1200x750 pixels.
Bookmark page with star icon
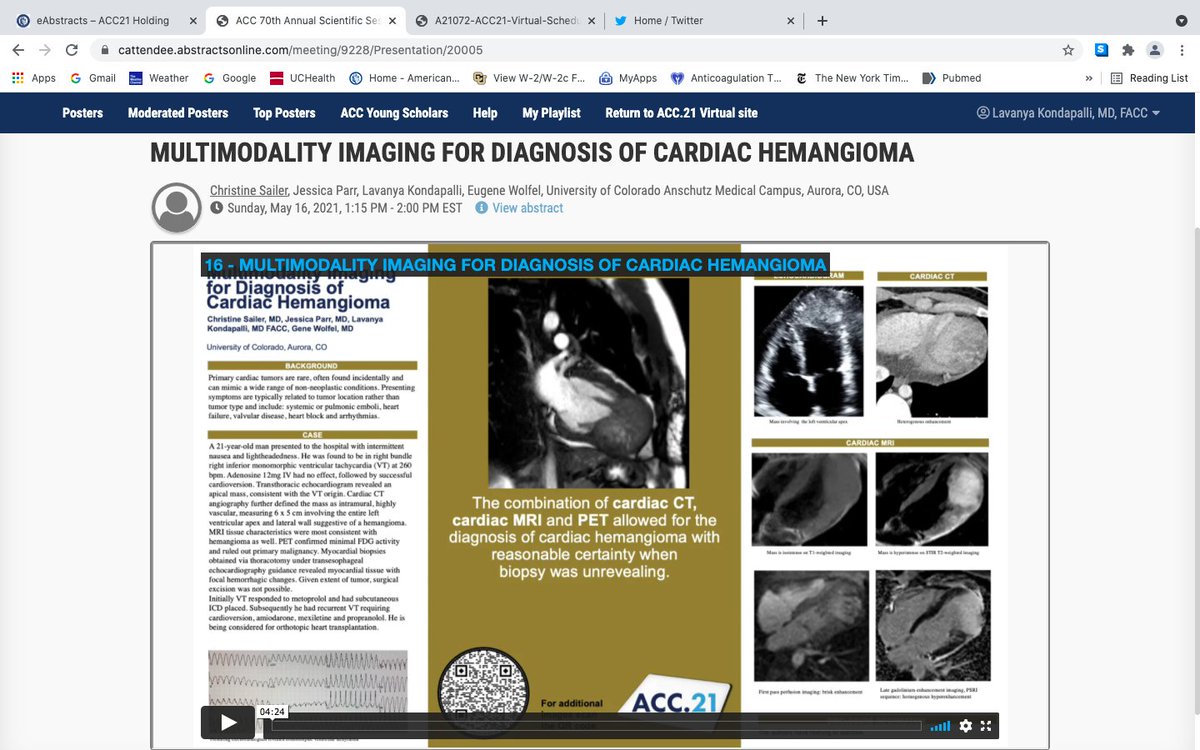coord(1068,50)
